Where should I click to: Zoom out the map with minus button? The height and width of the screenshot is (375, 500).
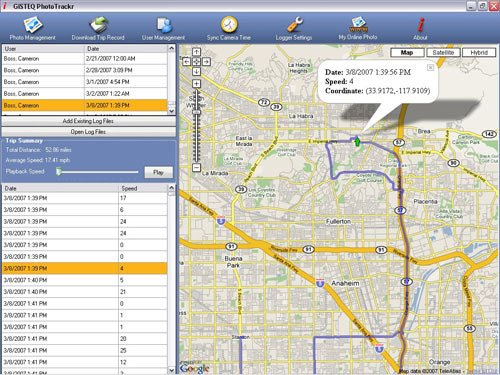coord(196,167)
